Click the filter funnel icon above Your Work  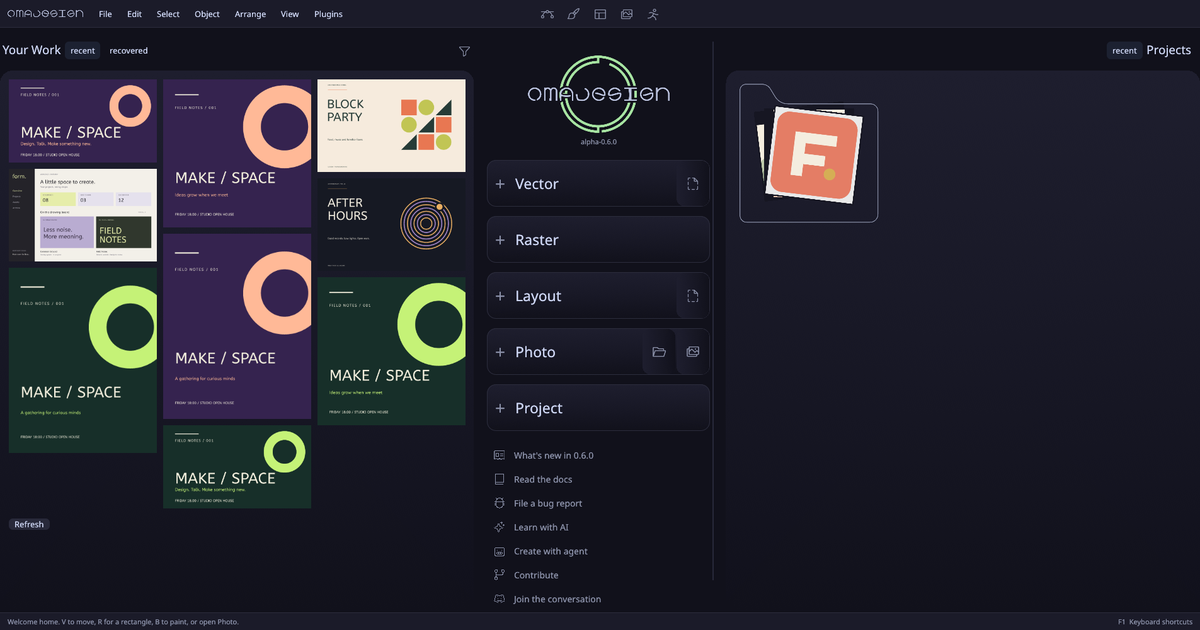pos(464,51)
